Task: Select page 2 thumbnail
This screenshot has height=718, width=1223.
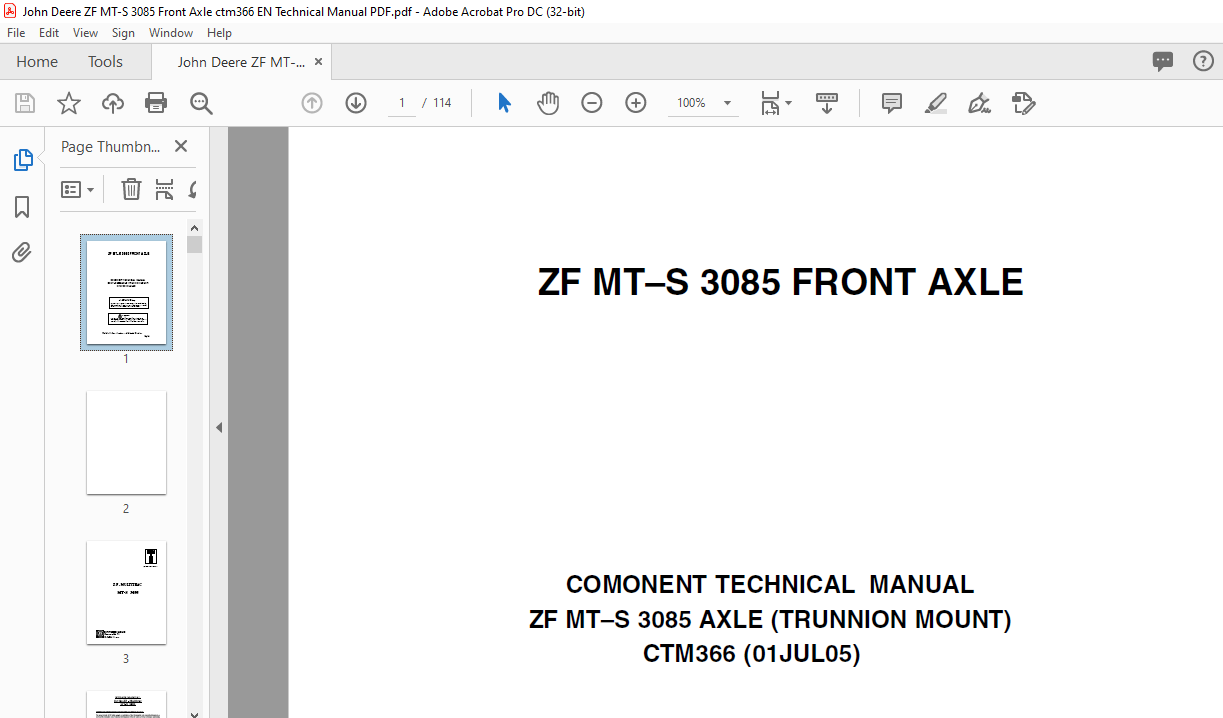Action: (126, 442)
